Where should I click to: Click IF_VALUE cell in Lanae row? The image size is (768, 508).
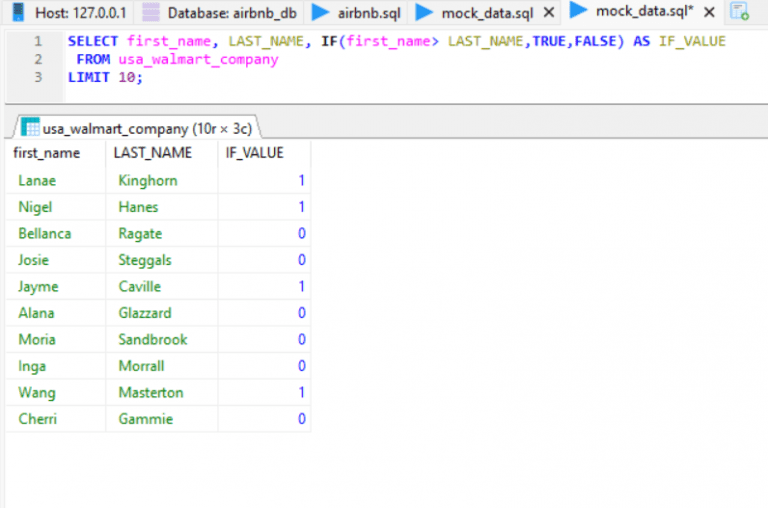click(264, 180)
